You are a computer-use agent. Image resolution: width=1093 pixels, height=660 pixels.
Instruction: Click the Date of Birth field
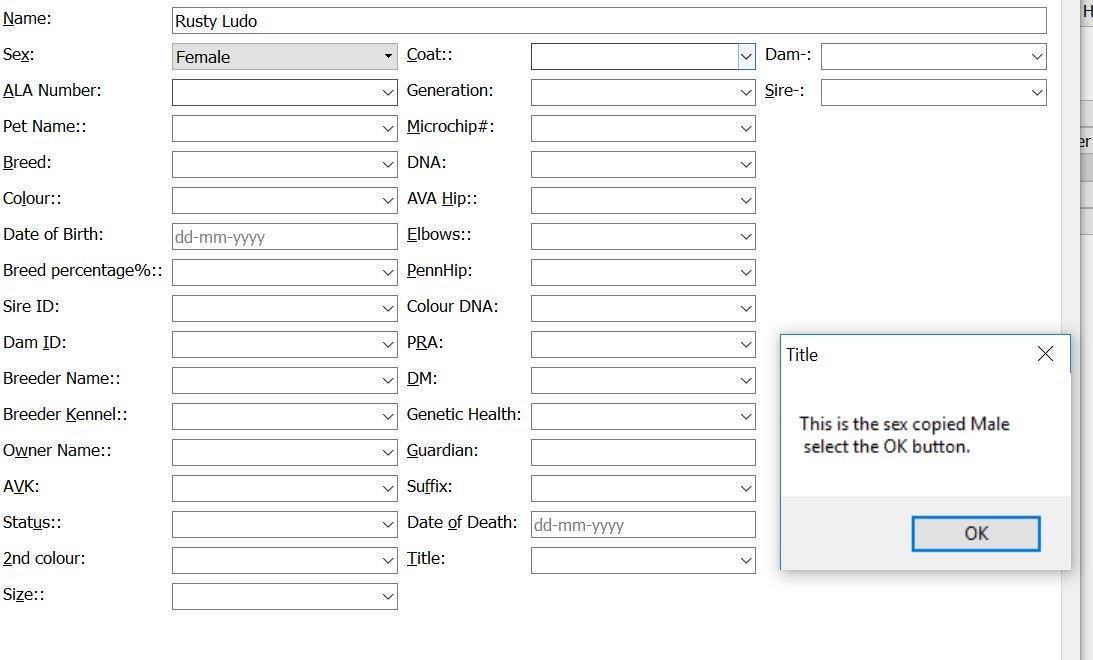284,237
